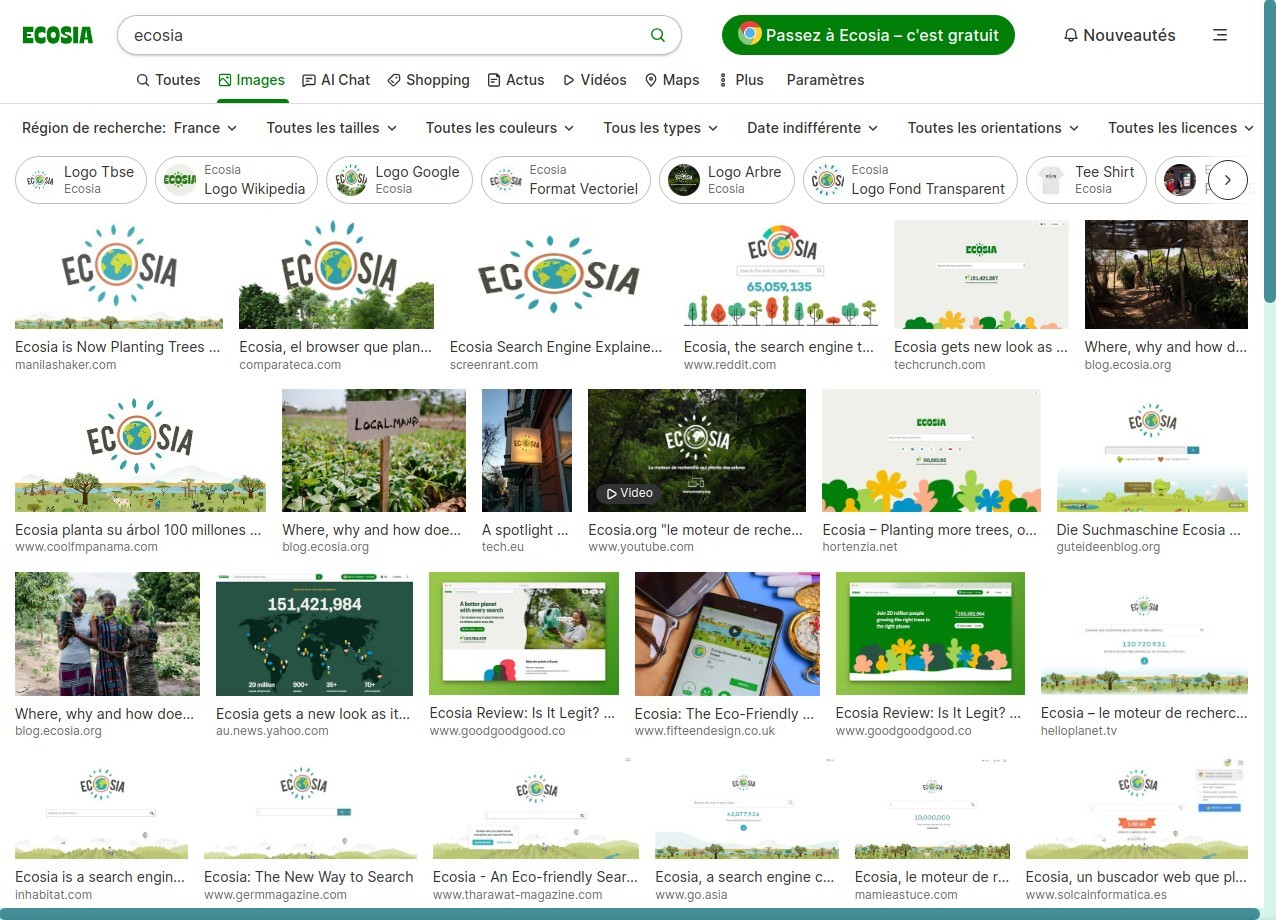
Task: Open the Toutes les couleurs filter dropdown
Action: [x=498, y=128]
